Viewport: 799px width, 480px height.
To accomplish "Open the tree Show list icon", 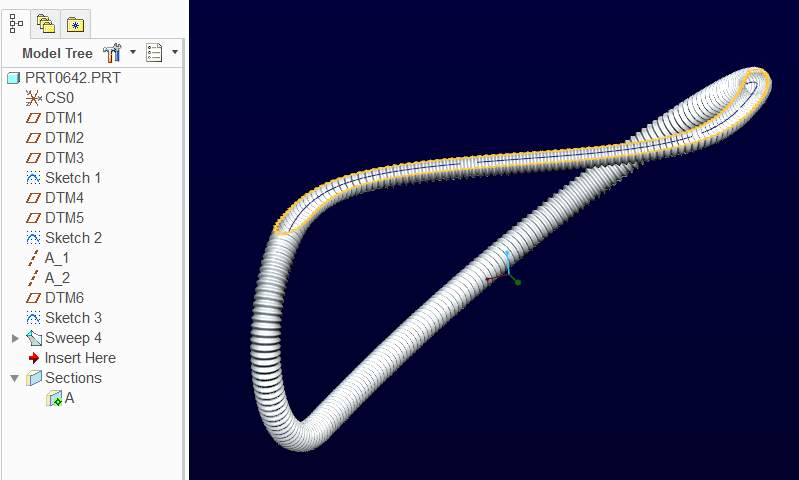I will [x=154, y=52].
